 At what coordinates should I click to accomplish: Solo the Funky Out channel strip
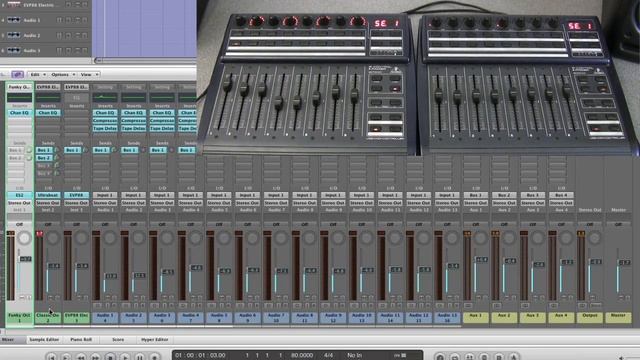point(29,298)
